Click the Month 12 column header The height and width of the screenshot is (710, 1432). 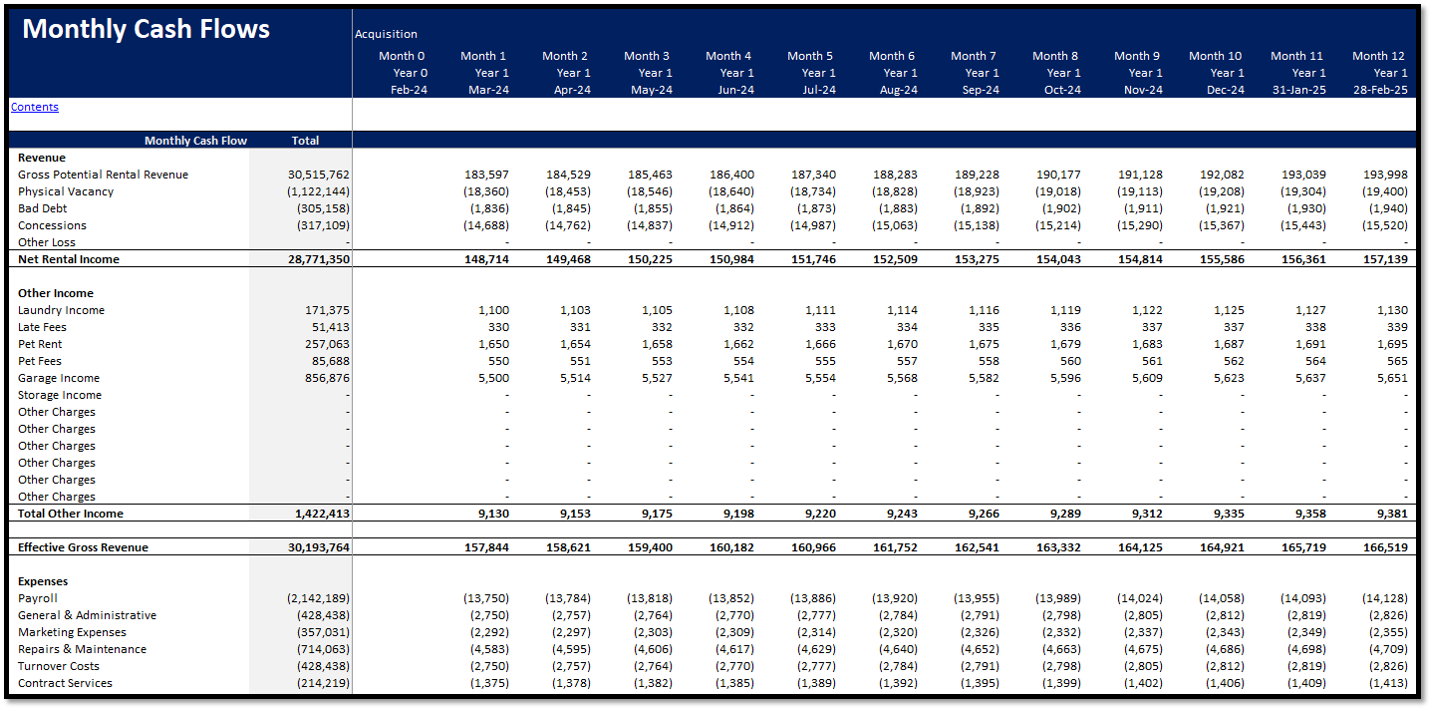pyautogui.click(x=1379, y=56)
